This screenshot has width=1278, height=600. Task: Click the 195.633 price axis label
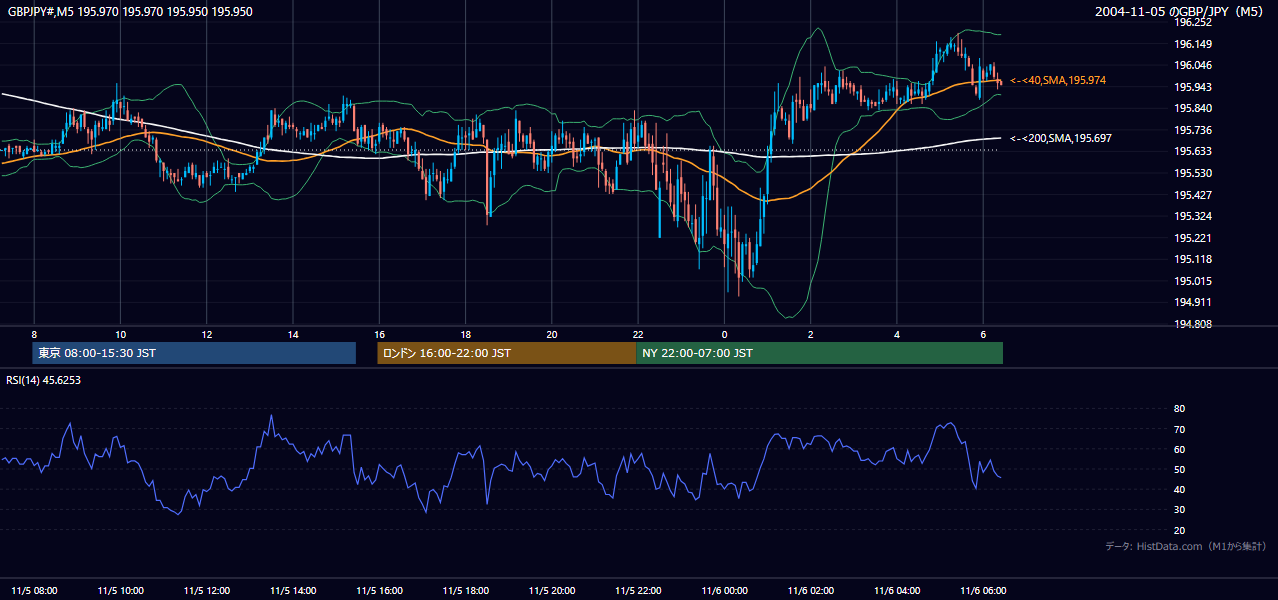tap(1193, 152)
